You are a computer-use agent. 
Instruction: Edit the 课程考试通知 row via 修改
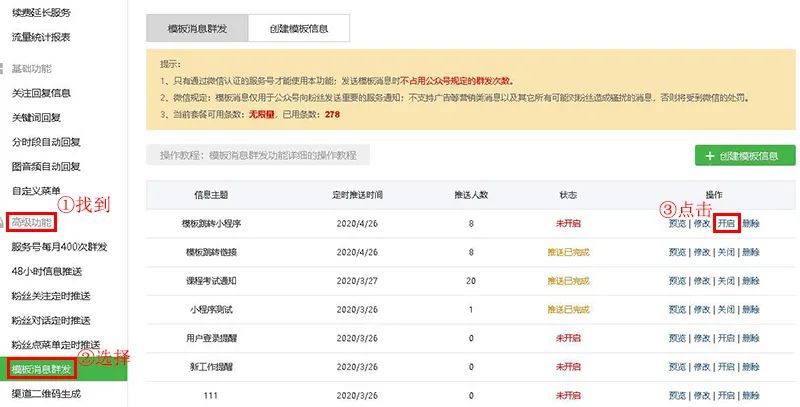click(x=702, y=281)
